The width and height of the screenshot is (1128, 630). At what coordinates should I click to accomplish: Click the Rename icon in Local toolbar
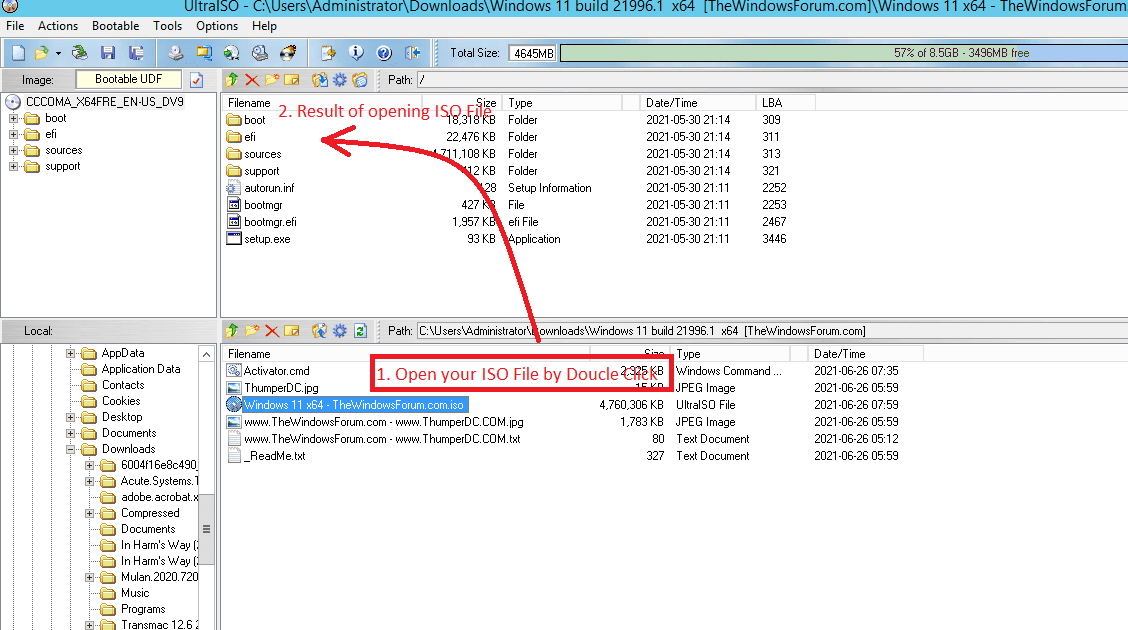pyautogui.click(x=291, y=331)
